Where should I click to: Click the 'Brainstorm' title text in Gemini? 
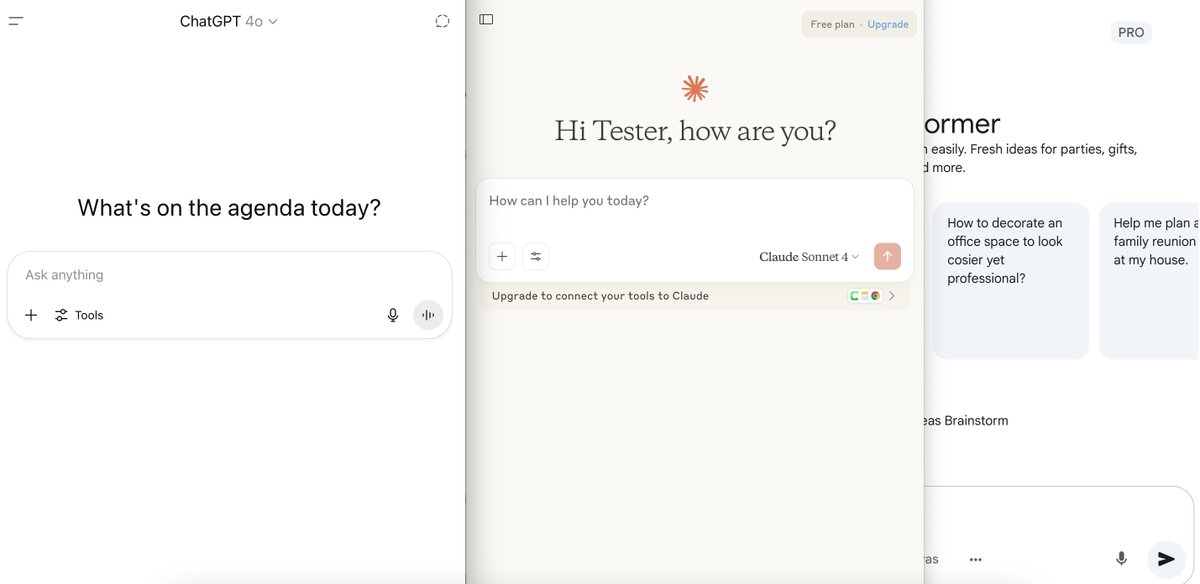[x=976, y=421]
